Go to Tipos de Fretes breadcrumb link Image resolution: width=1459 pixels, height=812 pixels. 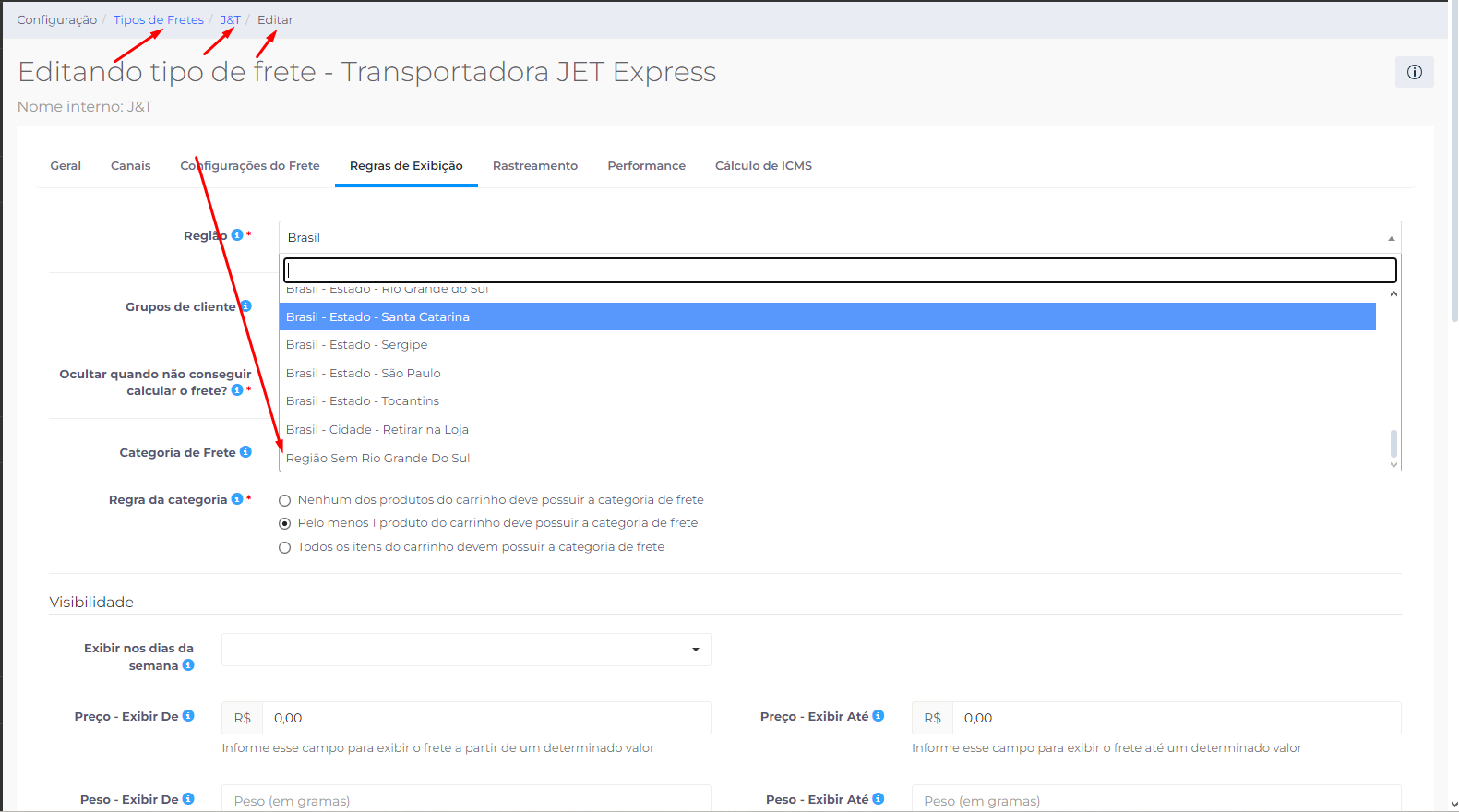point(159,19)
